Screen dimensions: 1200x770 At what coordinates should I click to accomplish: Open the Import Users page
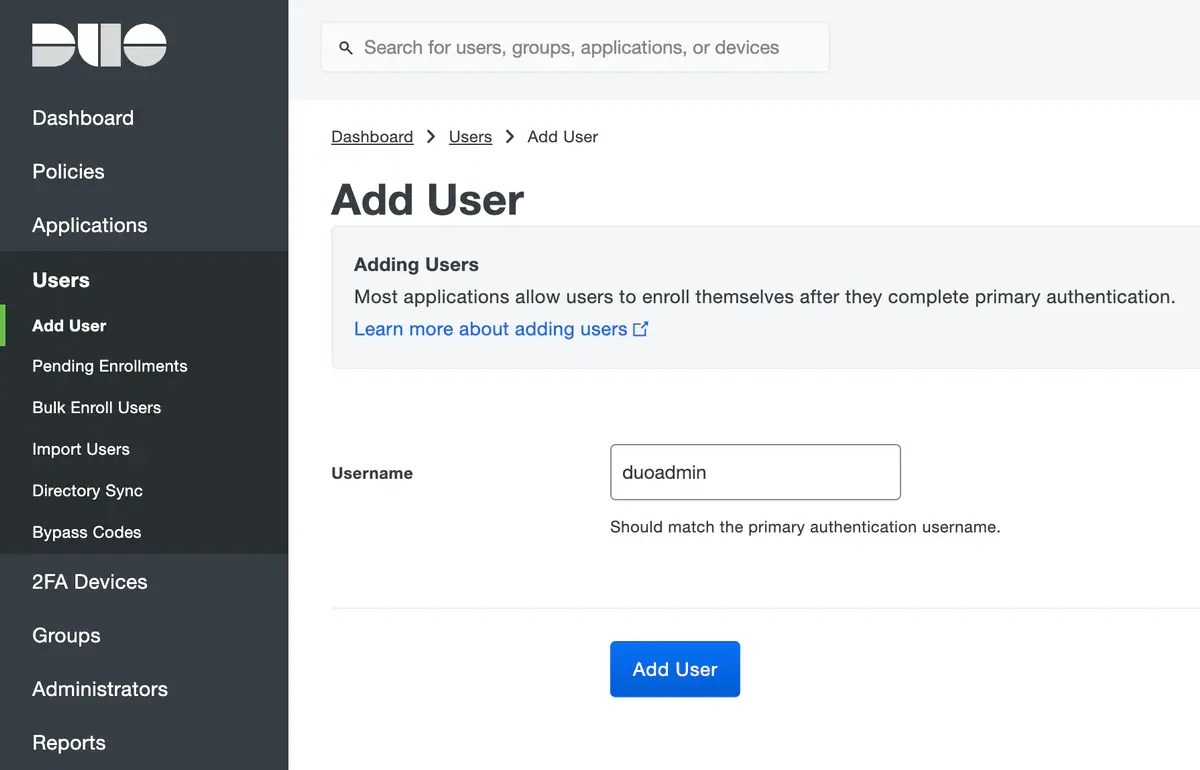(x=81, y=449)
